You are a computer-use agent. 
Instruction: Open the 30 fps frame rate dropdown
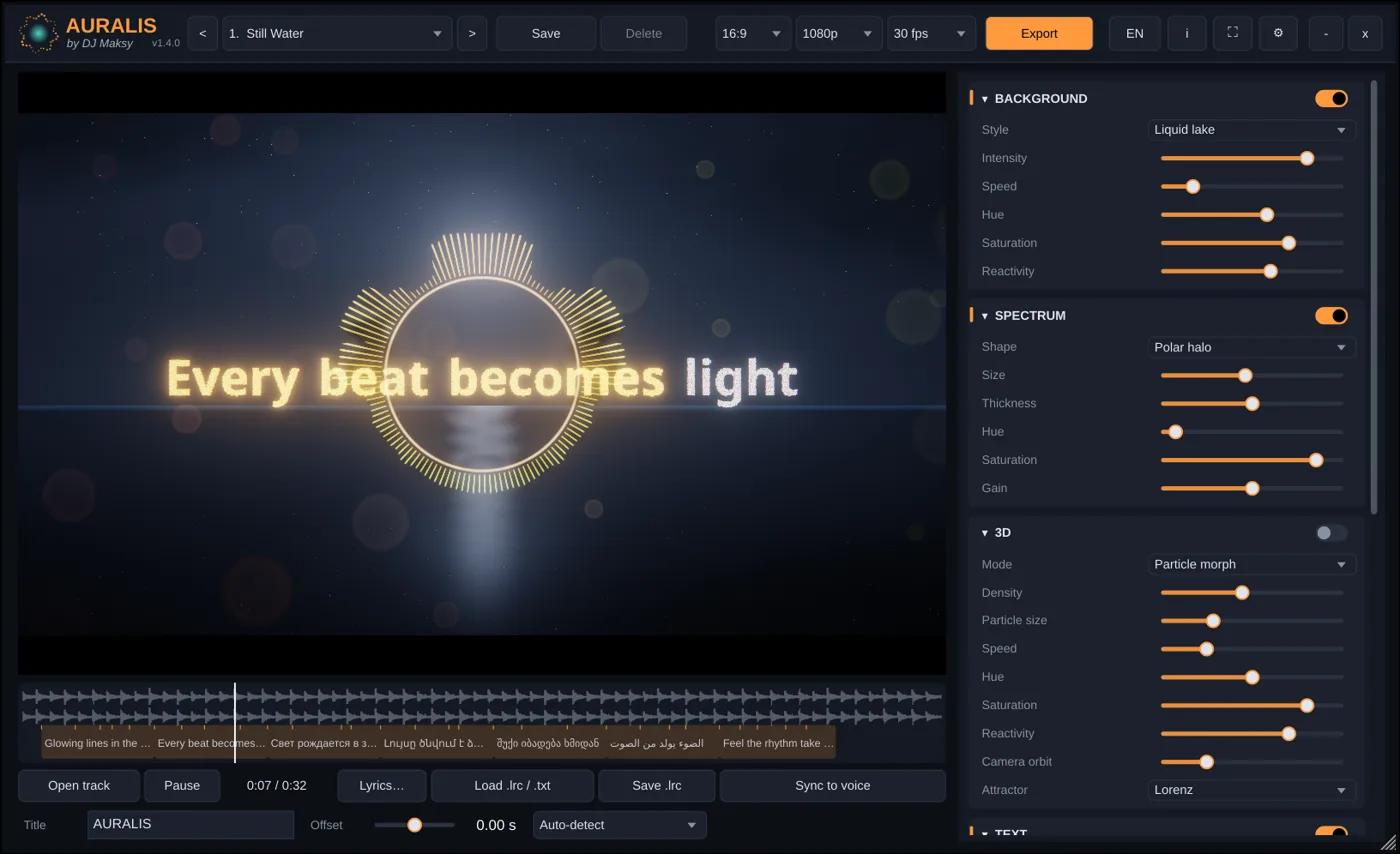[931, 33]
